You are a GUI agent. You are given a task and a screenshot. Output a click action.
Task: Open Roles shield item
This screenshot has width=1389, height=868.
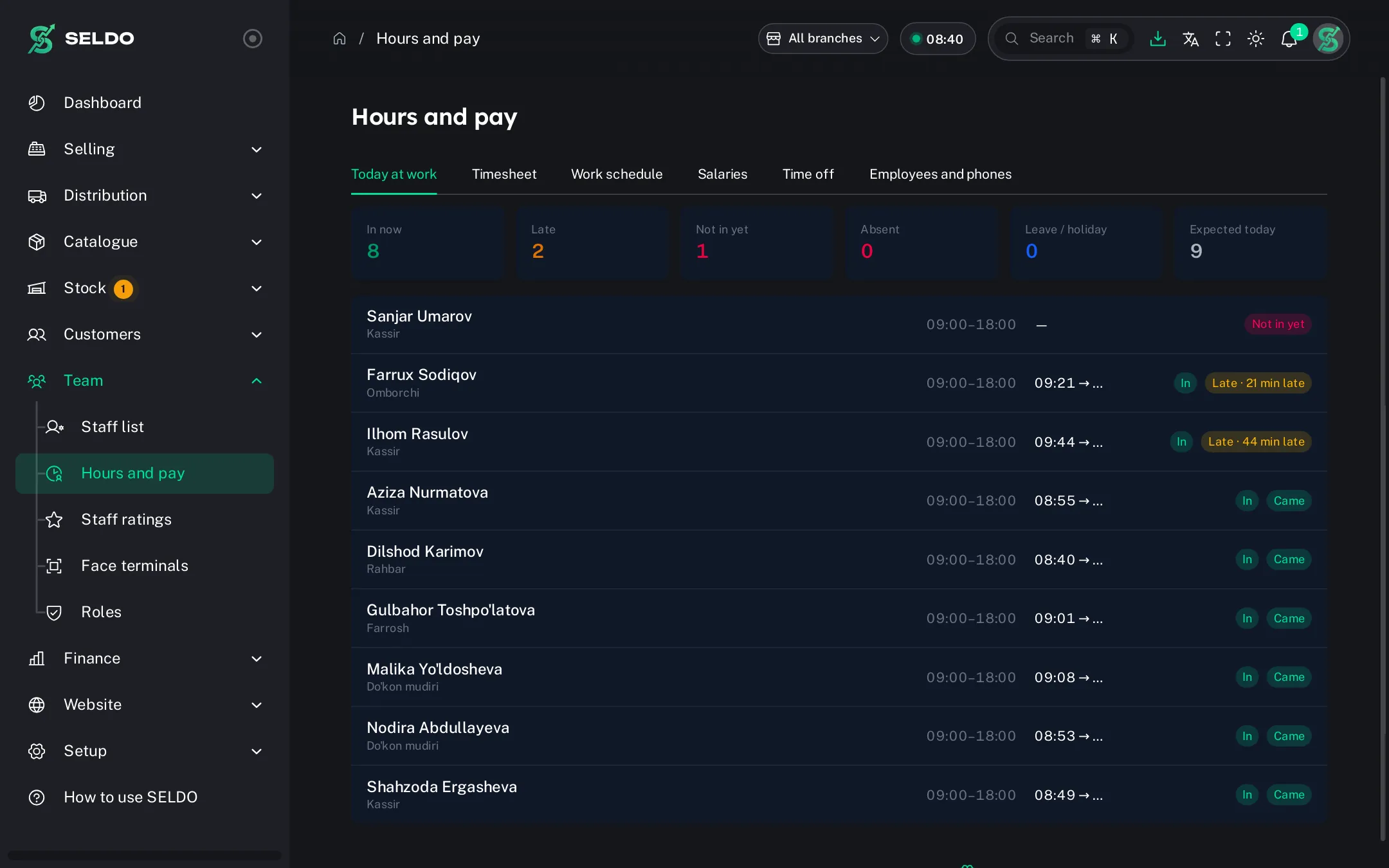point(145,612)
